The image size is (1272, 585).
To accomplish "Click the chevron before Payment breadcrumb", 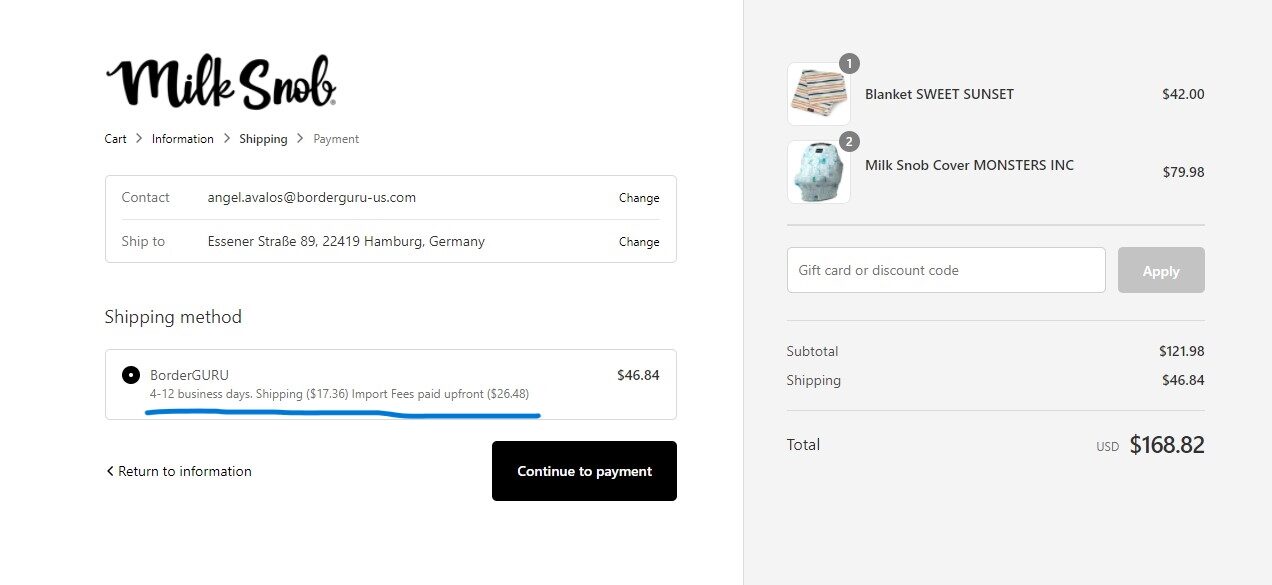I will [x=300, y=139].
